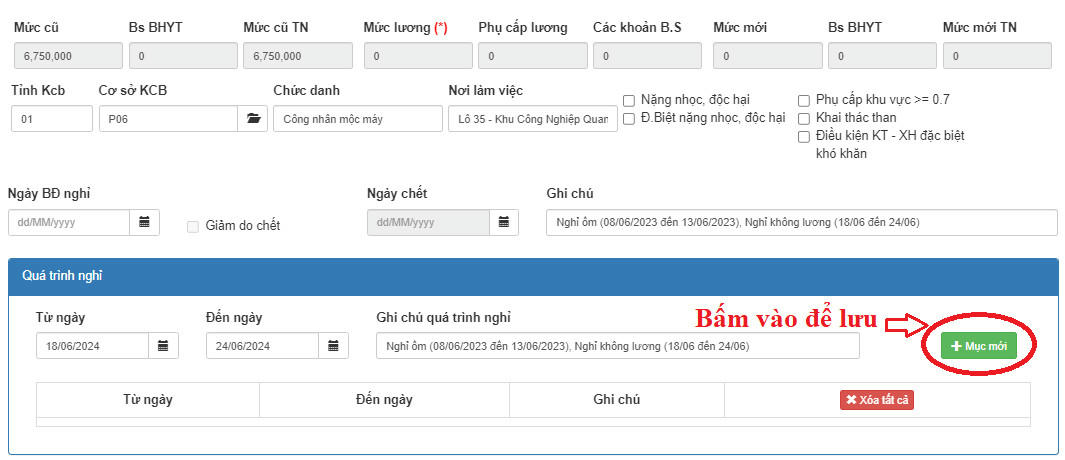Tick Điều kiện KT - XH đặc biệt khó khăn

click(x=804, y=137)
